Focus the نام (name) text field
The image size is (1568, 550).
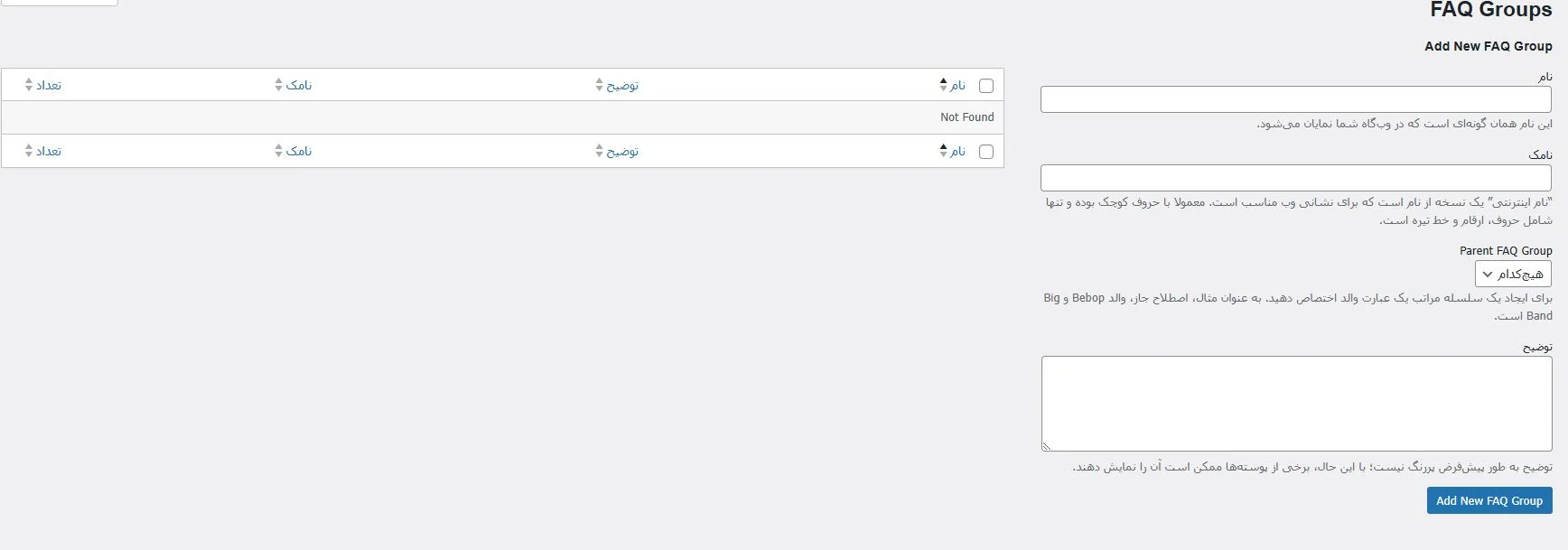coord(1295,99)
